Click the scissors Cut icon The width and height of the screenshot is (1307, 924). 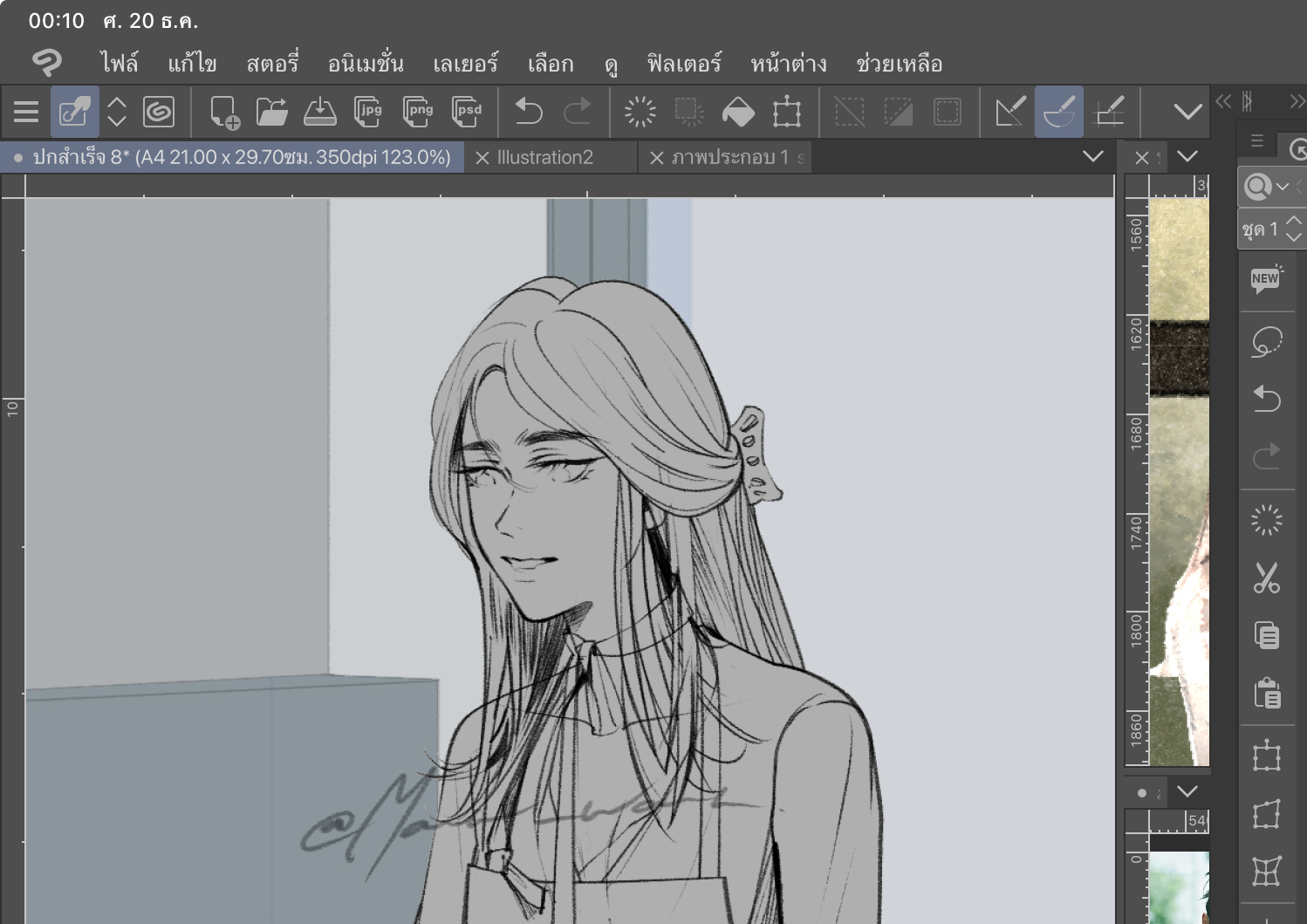[x=1266, y=578]
